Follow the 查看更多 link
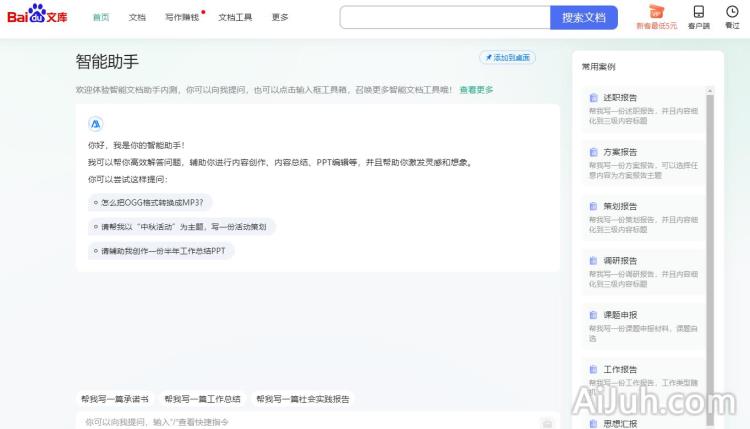750x429 pixels. [x=476, y=90]
